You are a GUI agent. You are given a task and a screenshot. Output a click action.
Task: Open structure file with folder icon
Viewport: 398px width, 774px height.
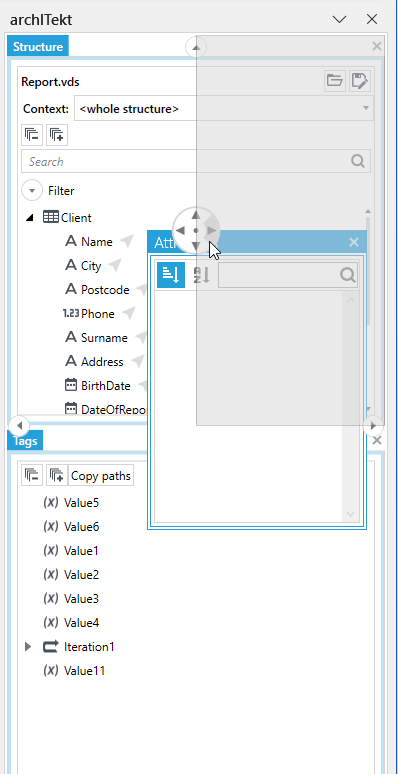334,80
